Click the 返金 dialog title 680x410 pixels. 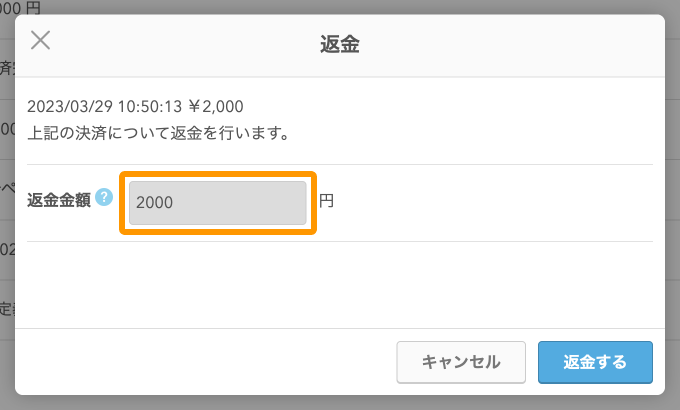point(339,44)
